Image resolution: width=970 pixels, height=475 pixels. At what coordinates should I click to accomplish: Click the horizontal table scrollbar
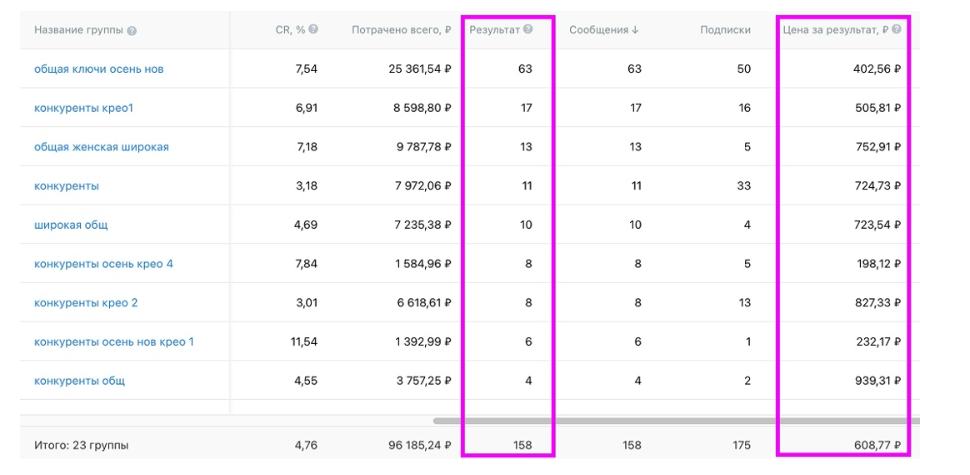[676, 421]
